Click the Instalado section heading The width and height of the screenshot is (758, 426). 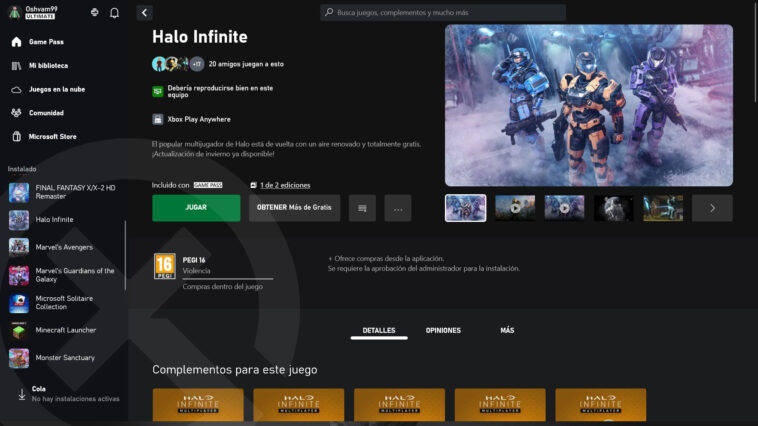(22, 169)
